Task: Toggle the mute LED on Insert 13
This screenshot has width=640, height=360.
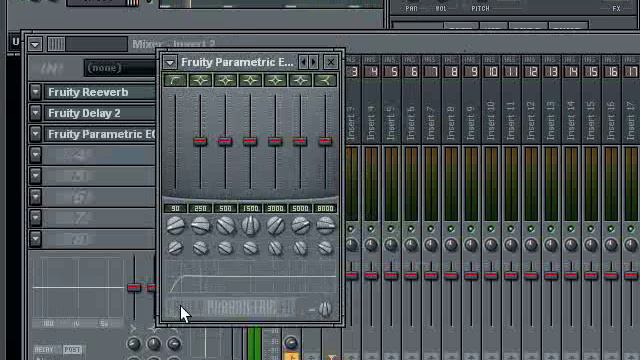Action: coord(551,229)
